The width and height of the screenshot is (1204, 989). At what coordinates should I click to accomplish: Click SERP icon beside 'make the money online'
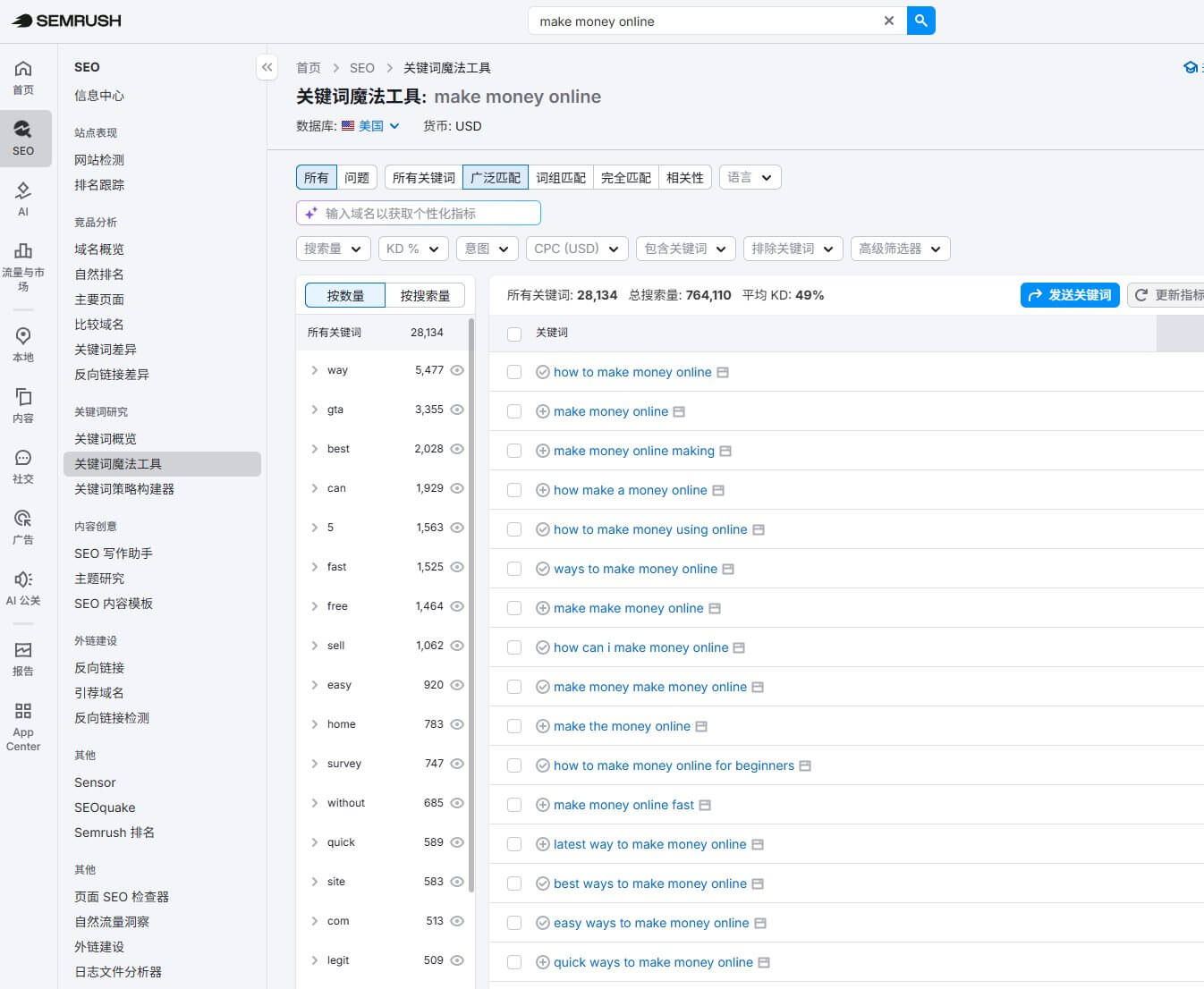coord(701,726)
